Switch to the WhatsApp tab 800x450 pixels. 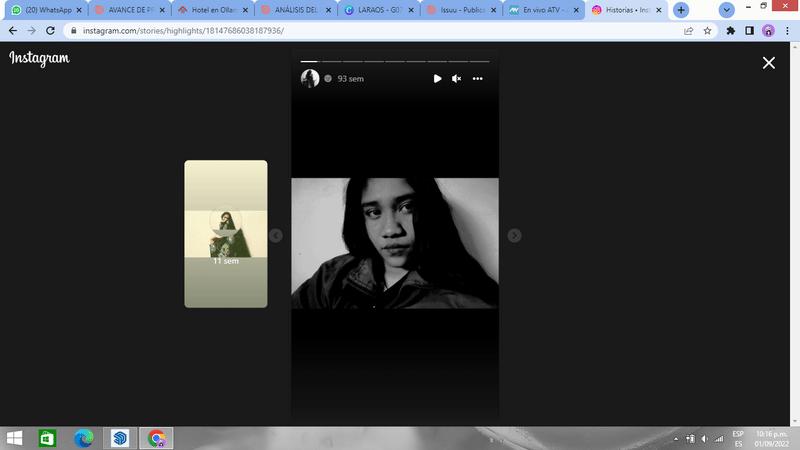(46, 10)
